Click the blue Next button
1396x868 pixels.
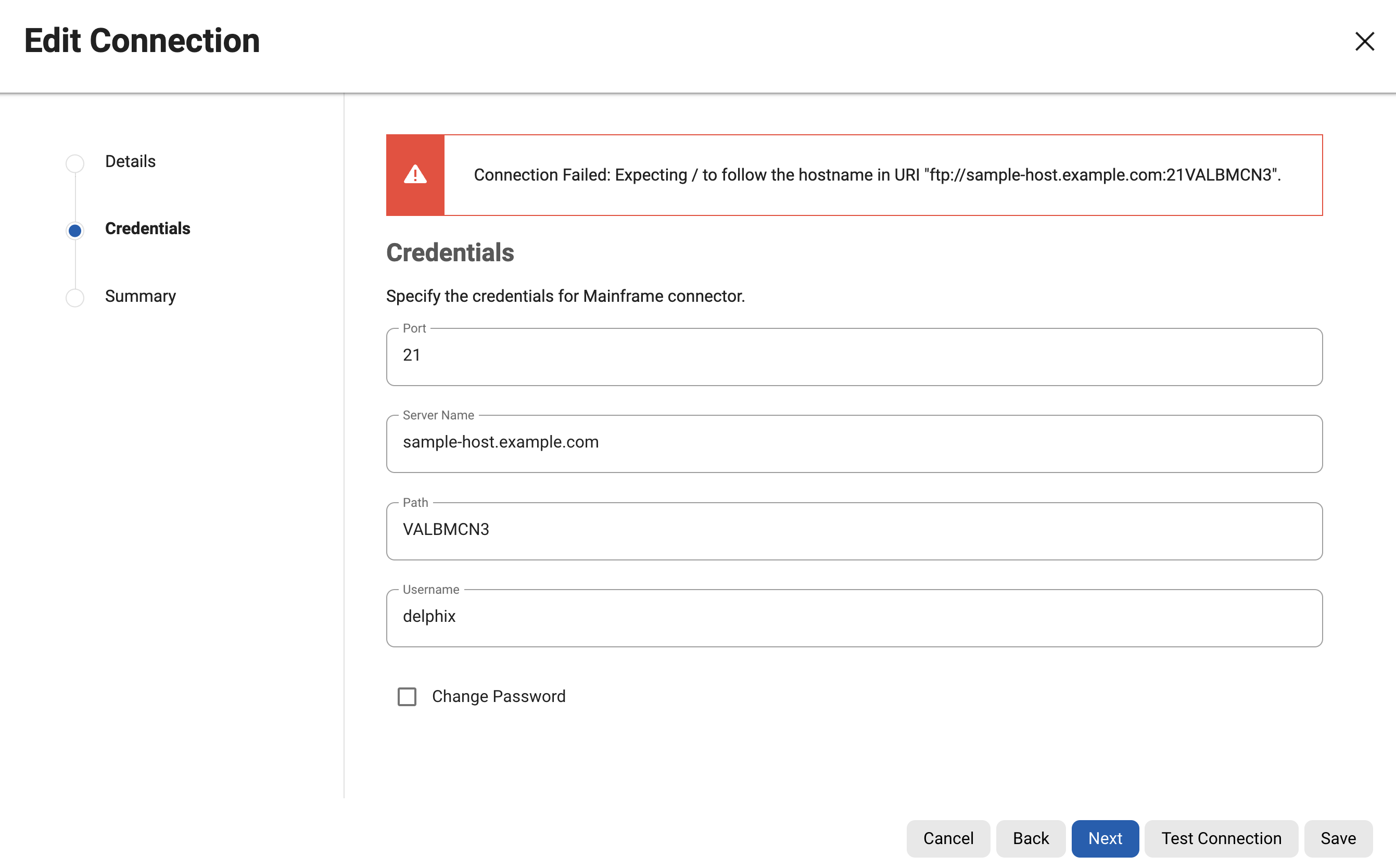click(x=1105, y=838)
